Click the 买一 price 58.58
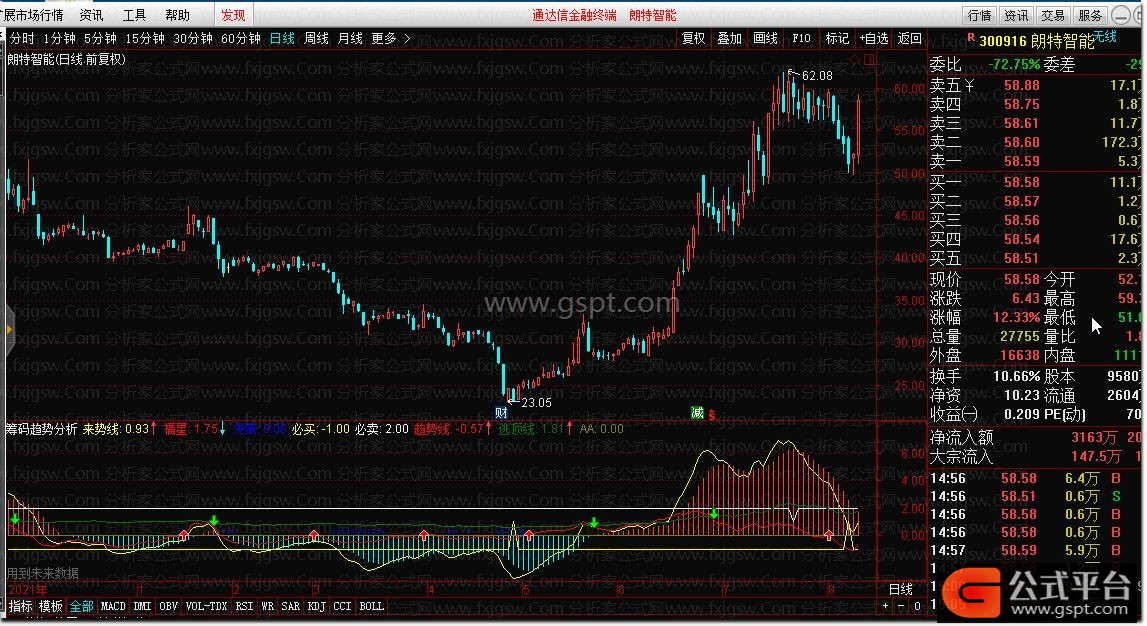This screenshot has width=1147, height=626. (1021, 182)
